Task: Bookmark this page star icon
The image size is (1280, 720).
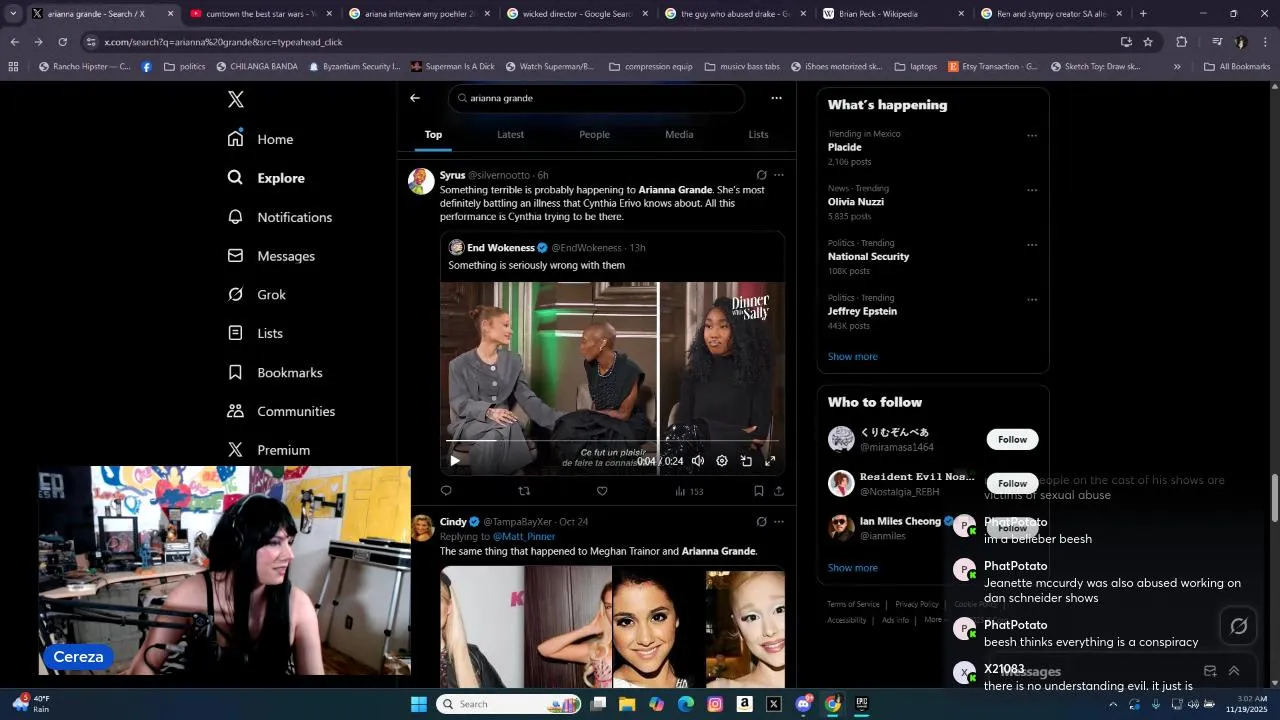Action: (x=1148, y=42)
